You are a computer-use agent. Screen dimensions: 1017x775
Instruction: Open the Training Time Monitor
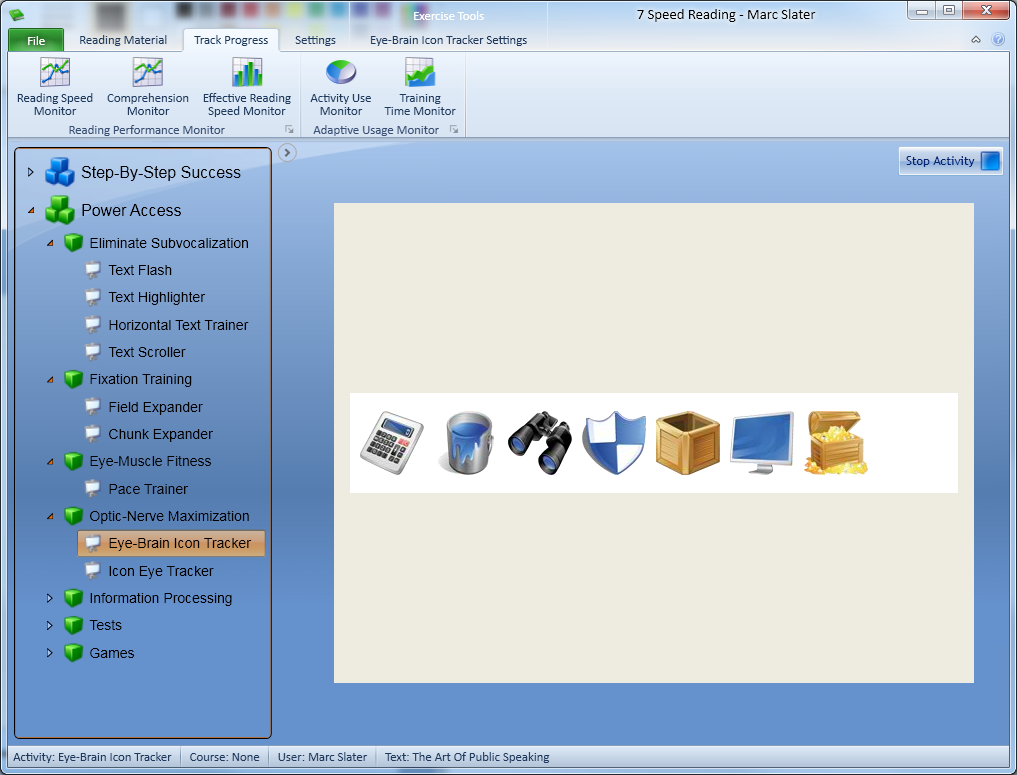(x=420, y=87)
